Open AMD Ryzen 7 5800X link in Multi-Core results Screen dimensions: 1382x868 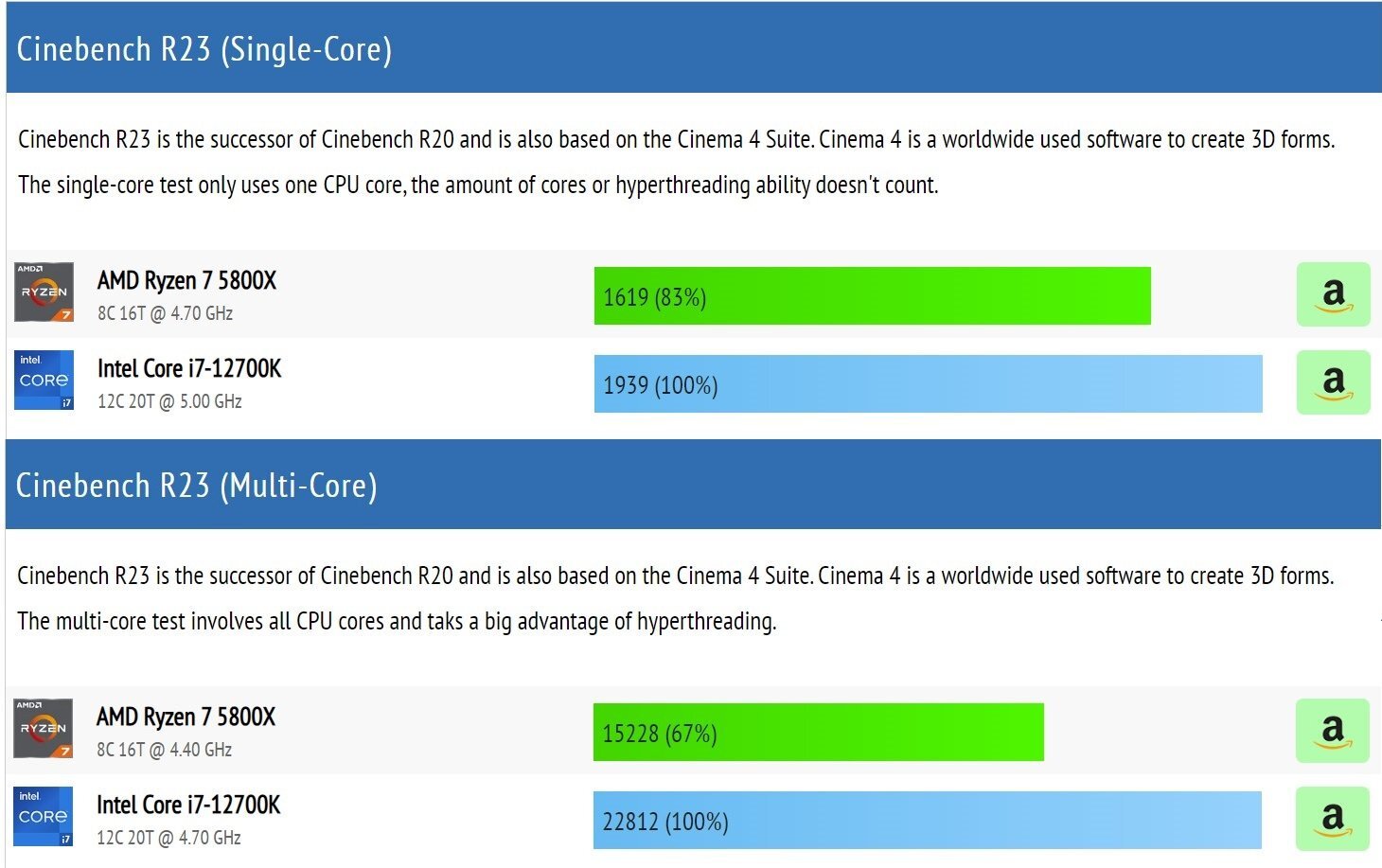186,717
